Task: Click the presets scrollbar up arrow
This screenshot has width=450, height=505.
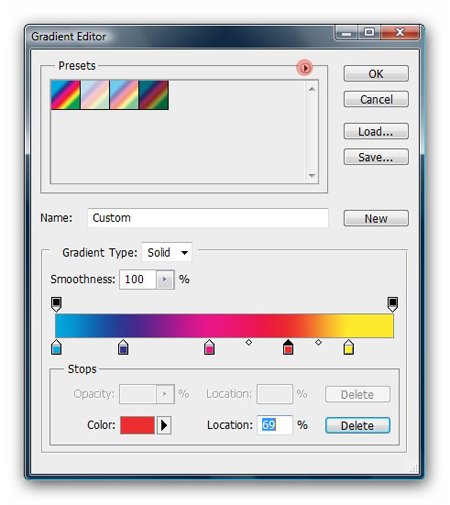Action: click(312, 89)
